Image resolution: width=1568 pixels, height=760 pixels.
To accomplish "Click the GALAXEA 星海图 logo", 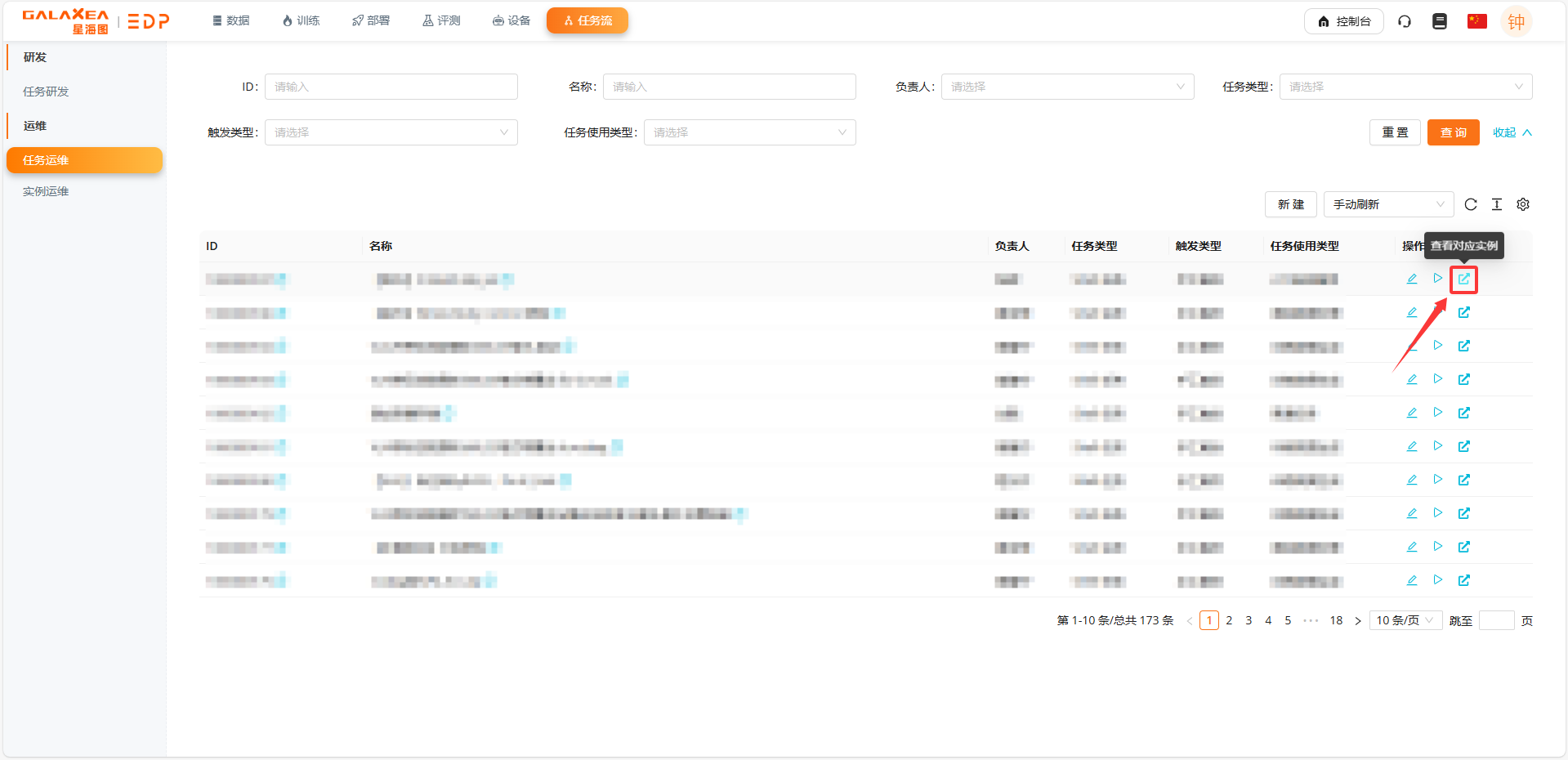I will click(x=65, y=20).
